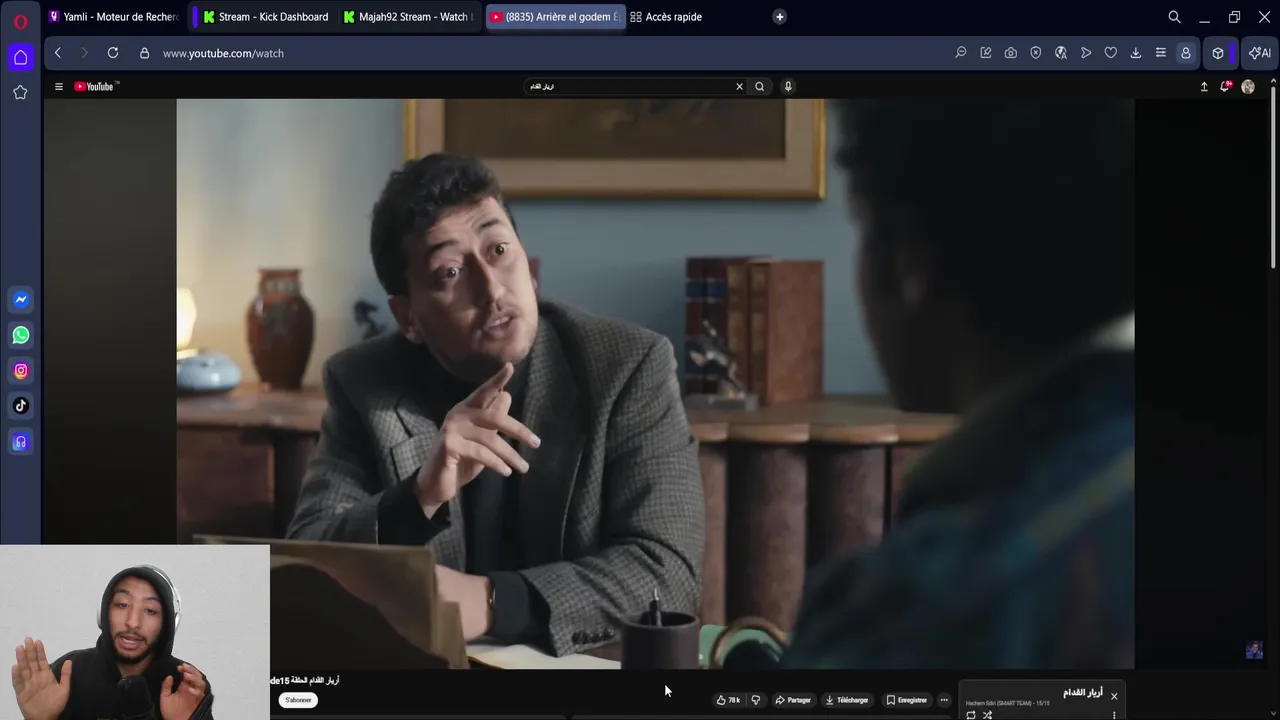Image resolution: width=1280 pixels, height=720 pixels.
Task: Switch to Accès rapide tab
Action: pyautogui.click(x=666, y=17)
